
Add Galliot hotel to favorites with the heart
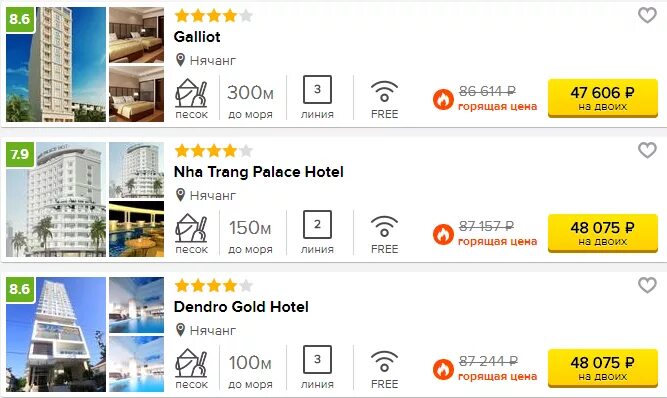pos(647,15)
